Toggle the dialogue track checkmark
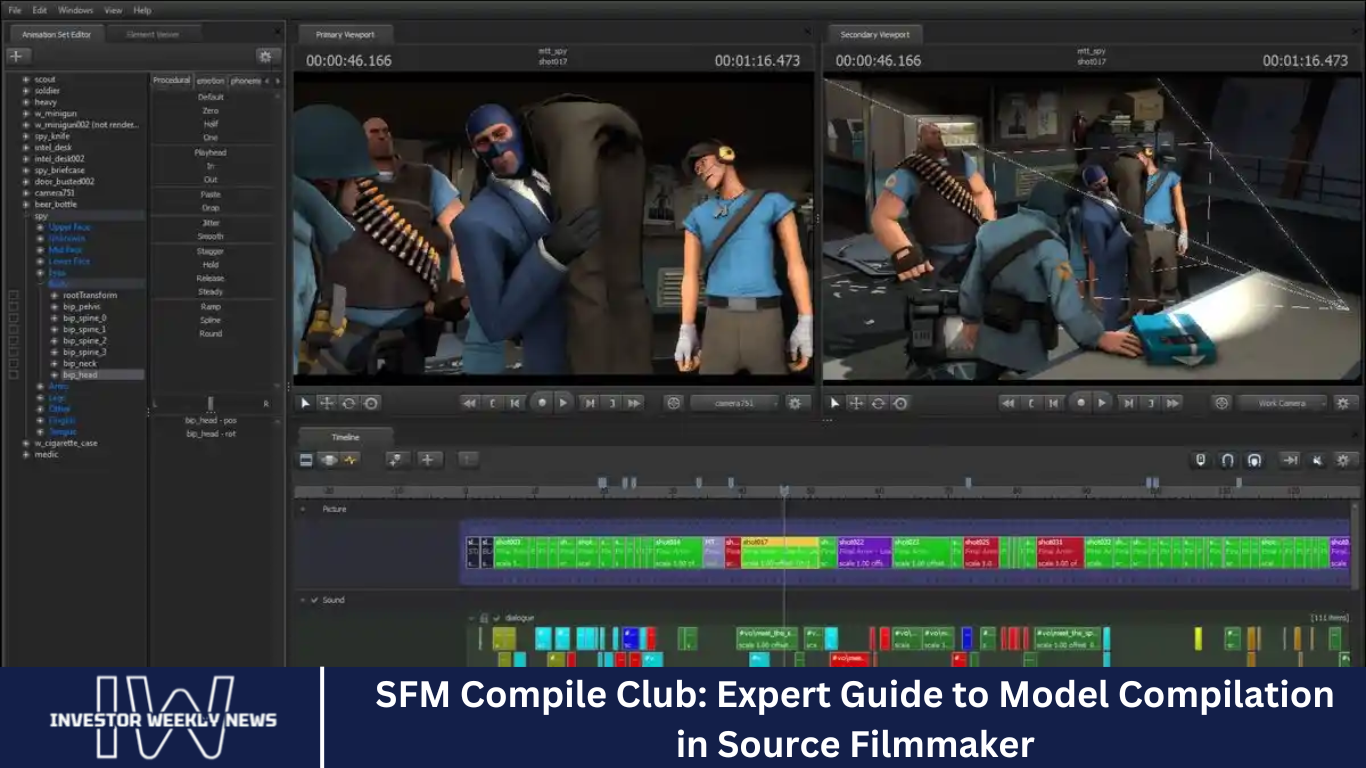Viewport: 1366px width, 768px height. point(496,618)
